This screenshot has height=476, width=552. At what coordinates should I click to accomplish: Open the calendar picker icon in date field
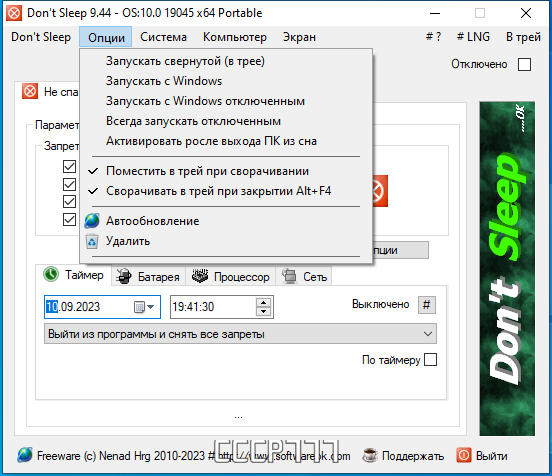139,307
